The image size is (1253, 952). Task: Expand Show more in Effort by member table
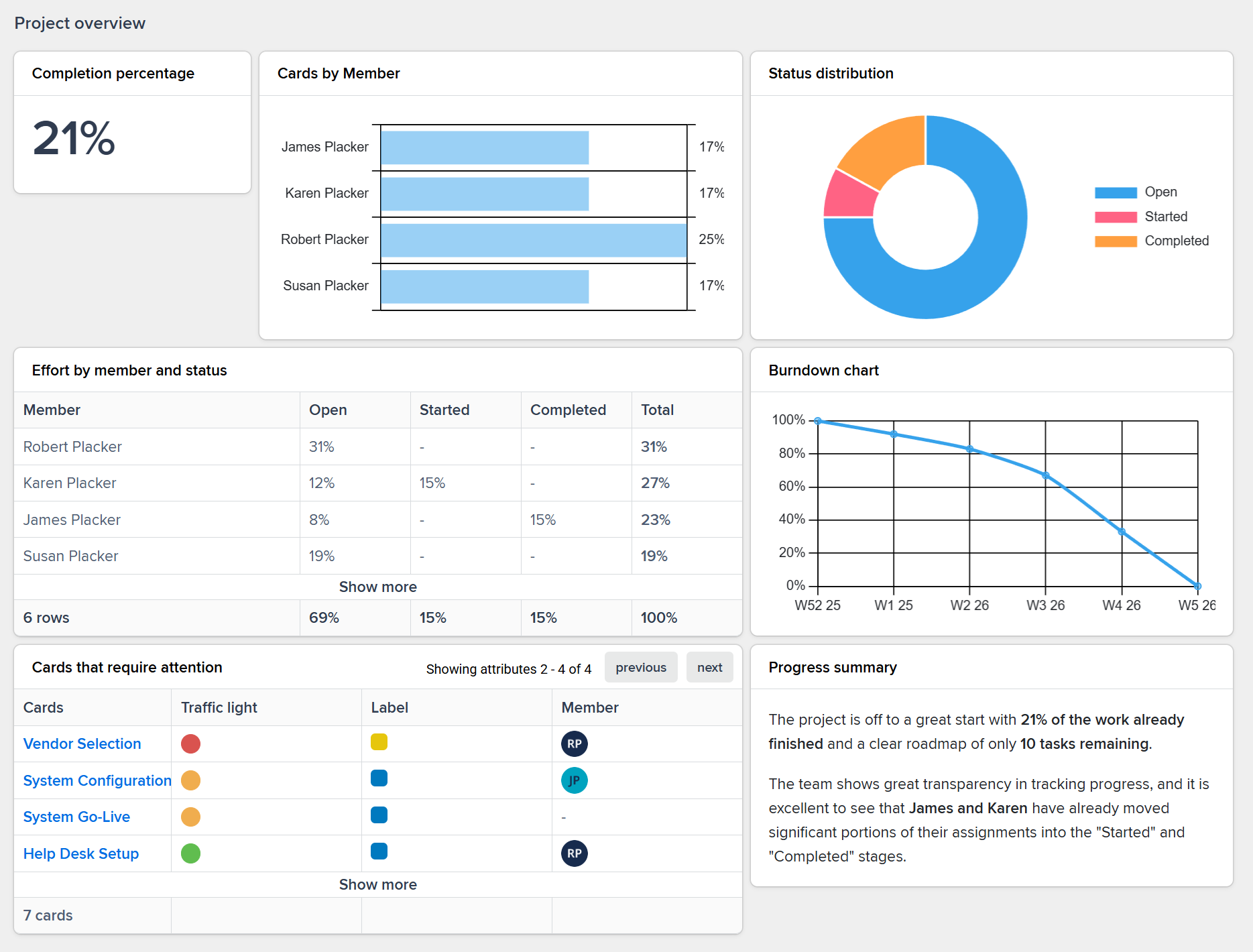click(x=377, y=587)
